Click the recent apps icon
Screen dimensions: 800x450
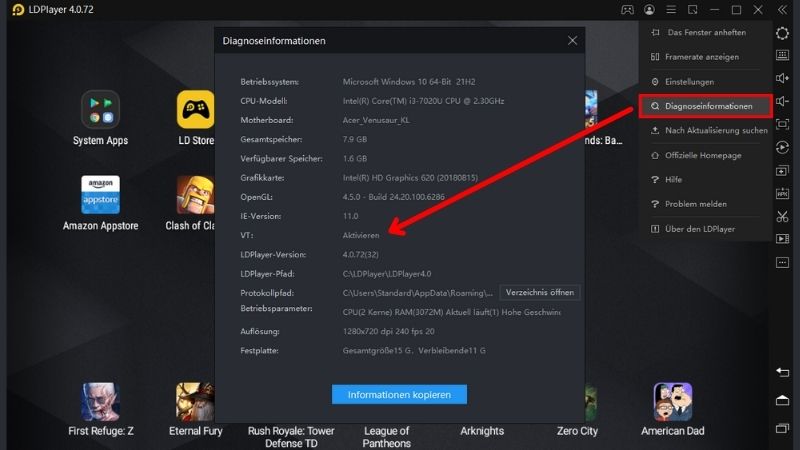(782, 429)
